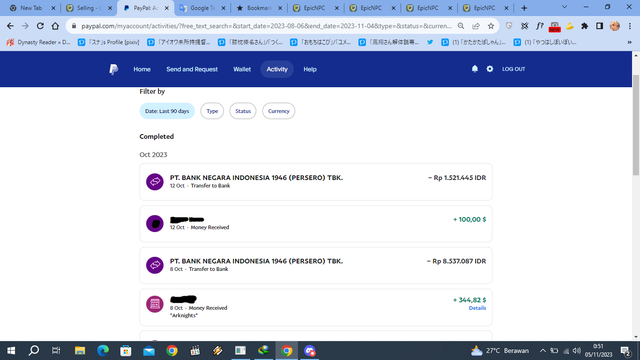Open the Wallet menu item
This screenshot has height=360, width=640.
pos(242,69)
